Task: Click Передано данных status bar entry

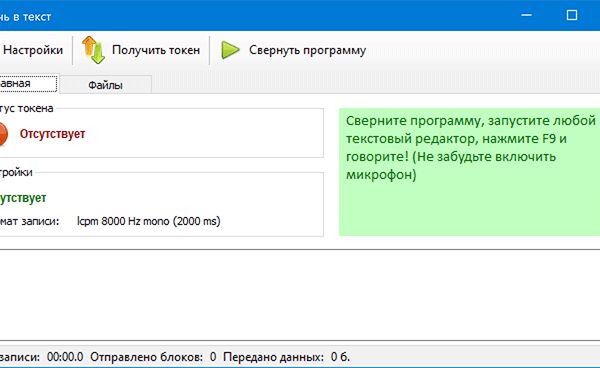Action: click(x=286, y=357)
